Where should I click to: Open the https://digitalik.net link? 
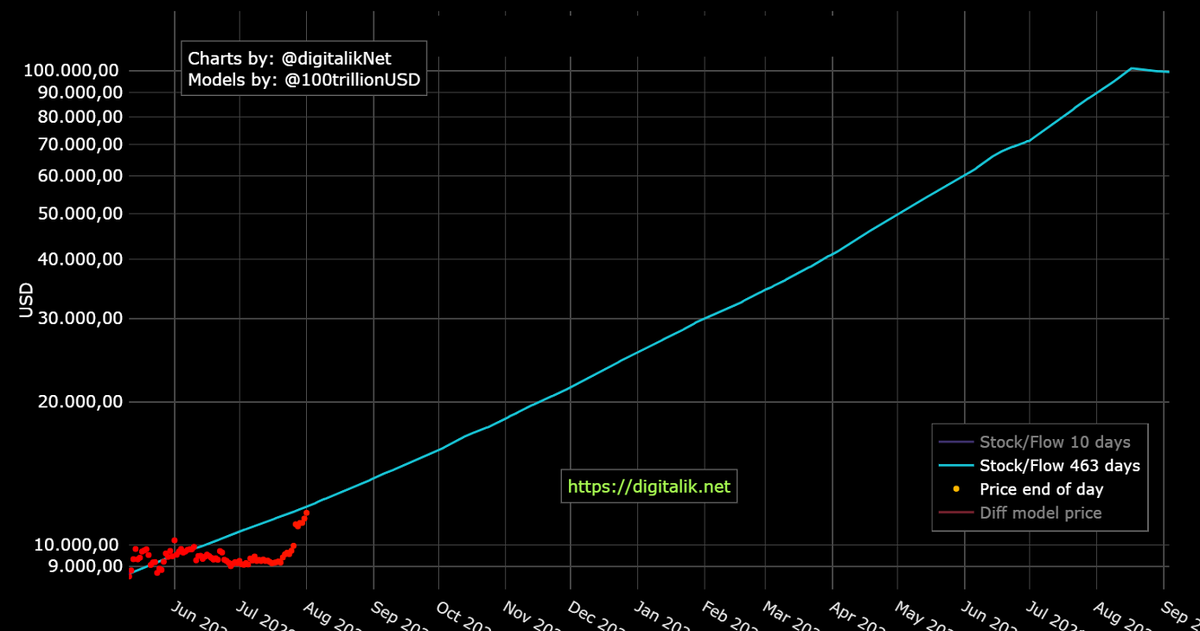coord(649,487)
